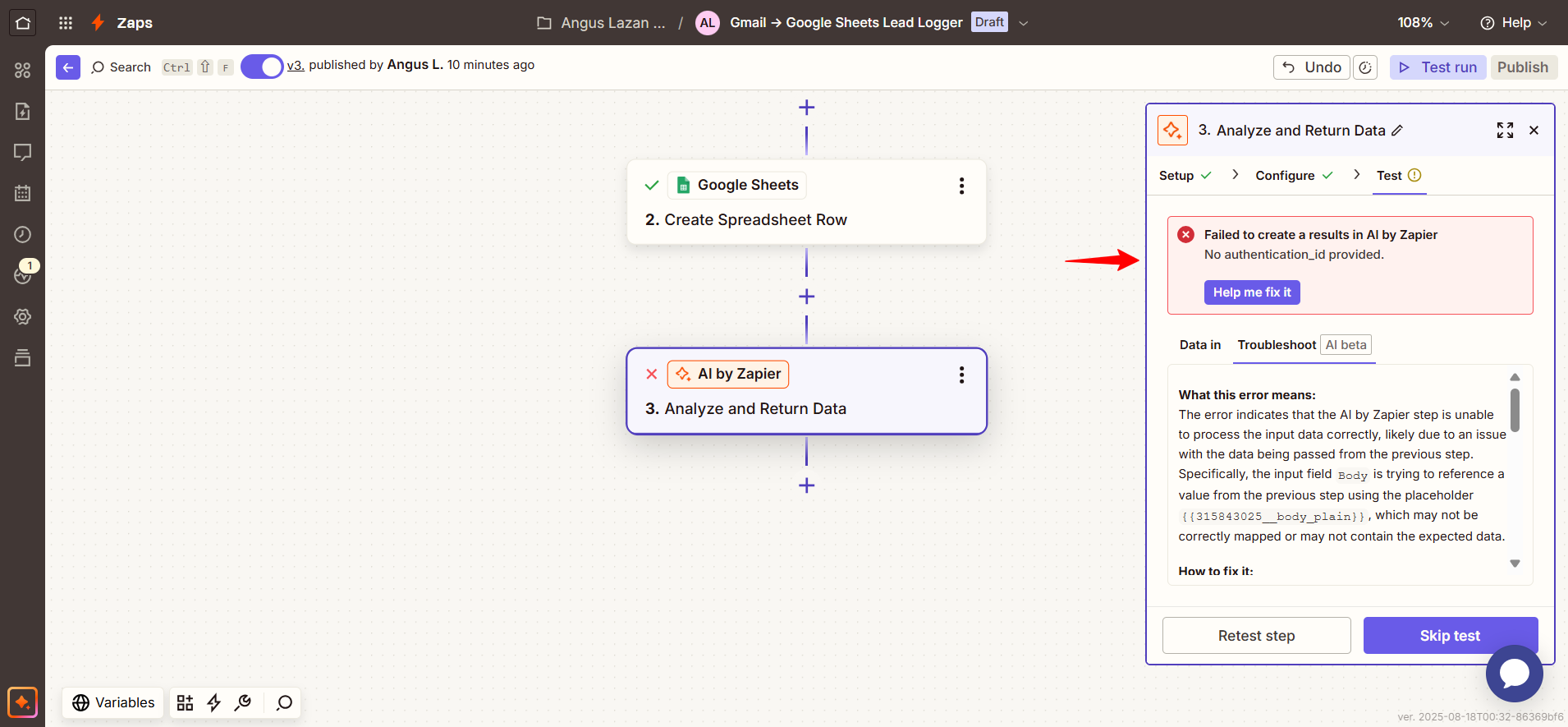Click the magnifier icon in the bottom toolbar
This screenshot has height=727, width=1568.
coord(284,702)
